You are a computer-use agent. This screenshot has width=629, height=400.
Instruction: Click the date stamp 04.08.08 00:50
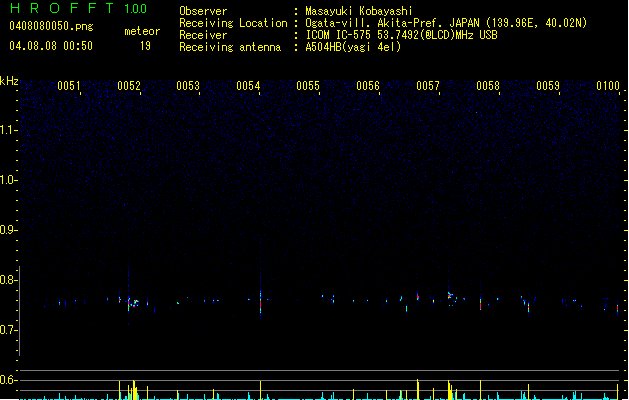click(51, 46)
